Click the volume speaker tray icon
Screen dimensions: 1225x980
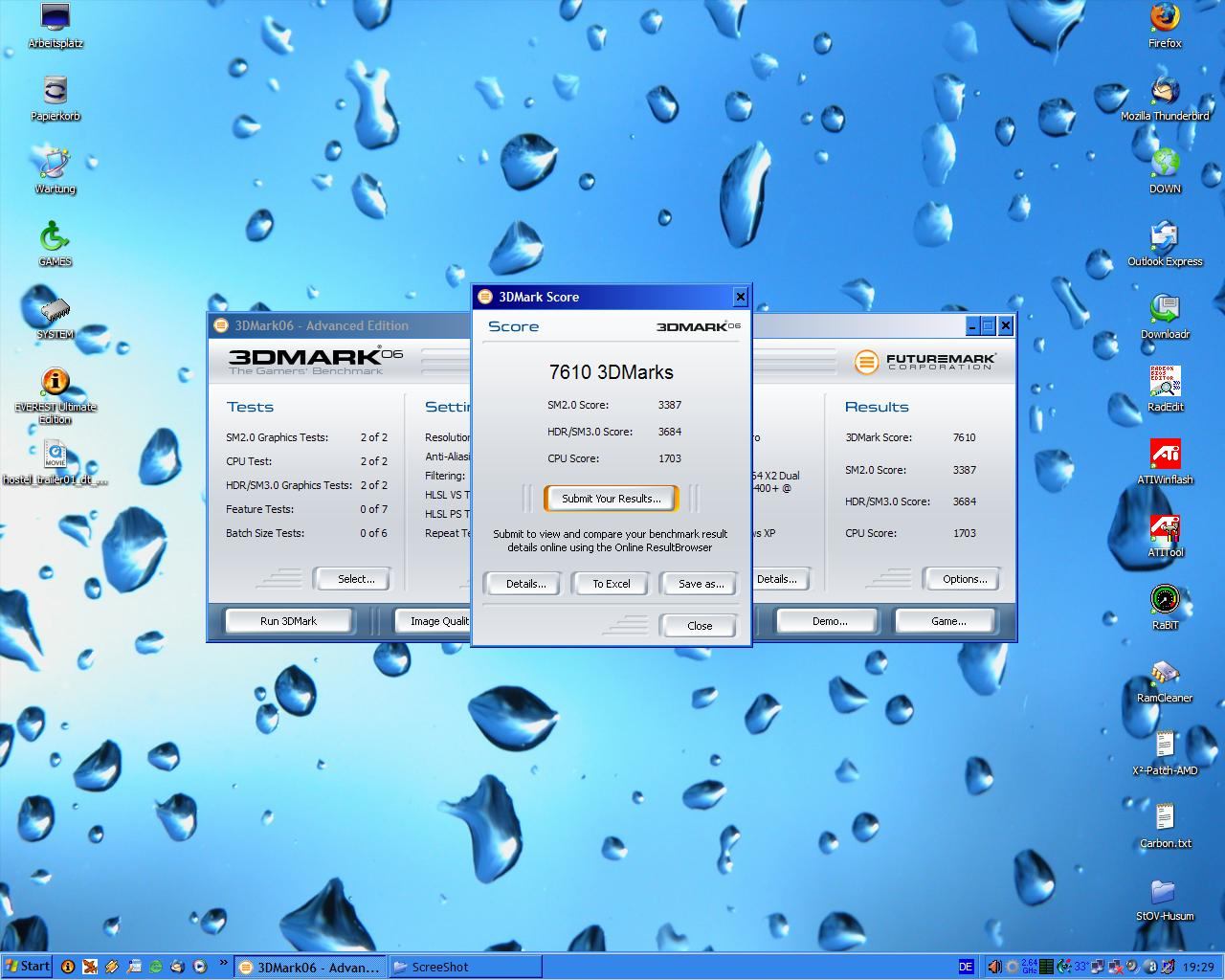click(994, 967)
